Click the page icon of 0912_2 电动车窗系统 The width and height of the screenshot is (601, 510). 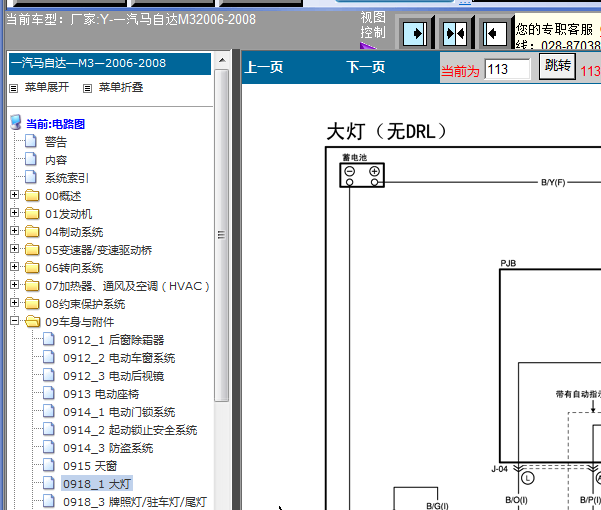pyautogui.click(x=49, y=357)
